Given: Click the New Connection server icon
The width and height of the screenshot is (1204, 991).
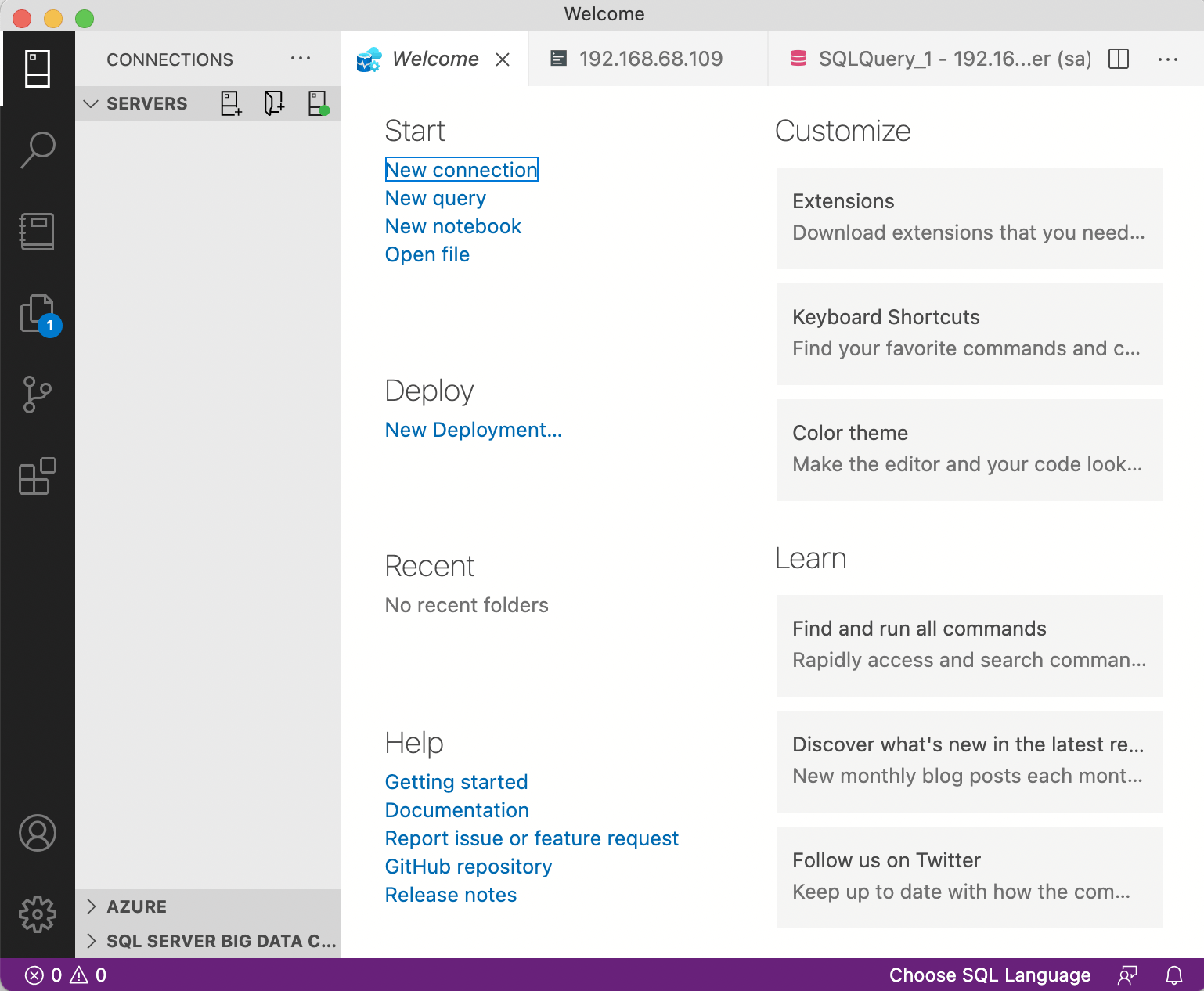Looking at the screenshot, I should tap(231, 103).
